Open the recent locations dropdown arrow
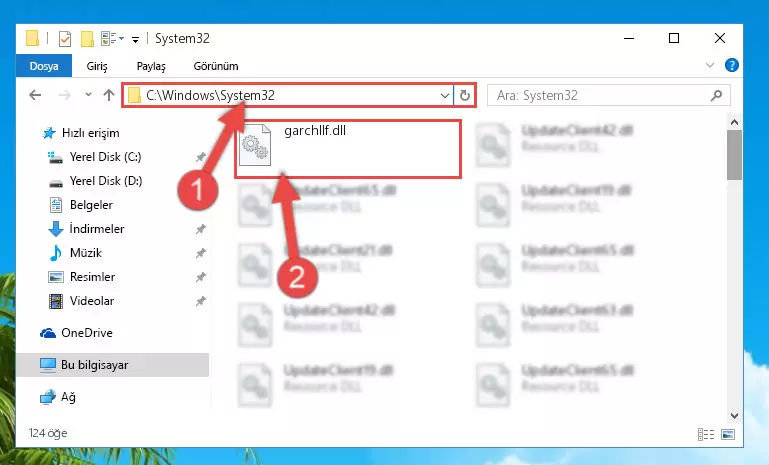 (88, 94)
